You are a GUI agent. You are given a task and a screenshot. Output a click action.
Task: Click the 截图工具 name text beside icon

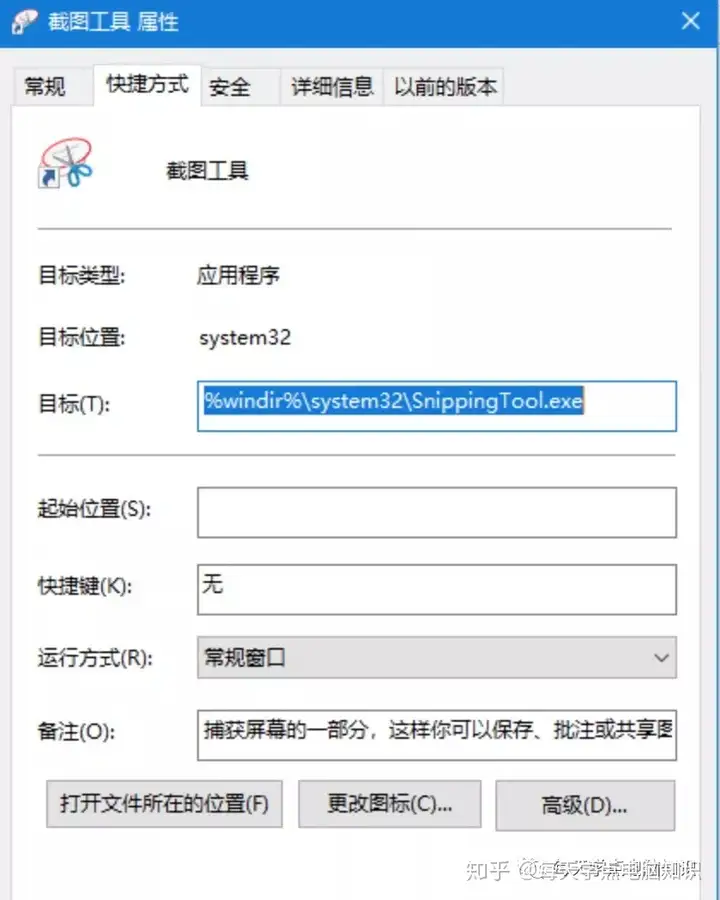(x=207, y=171)
